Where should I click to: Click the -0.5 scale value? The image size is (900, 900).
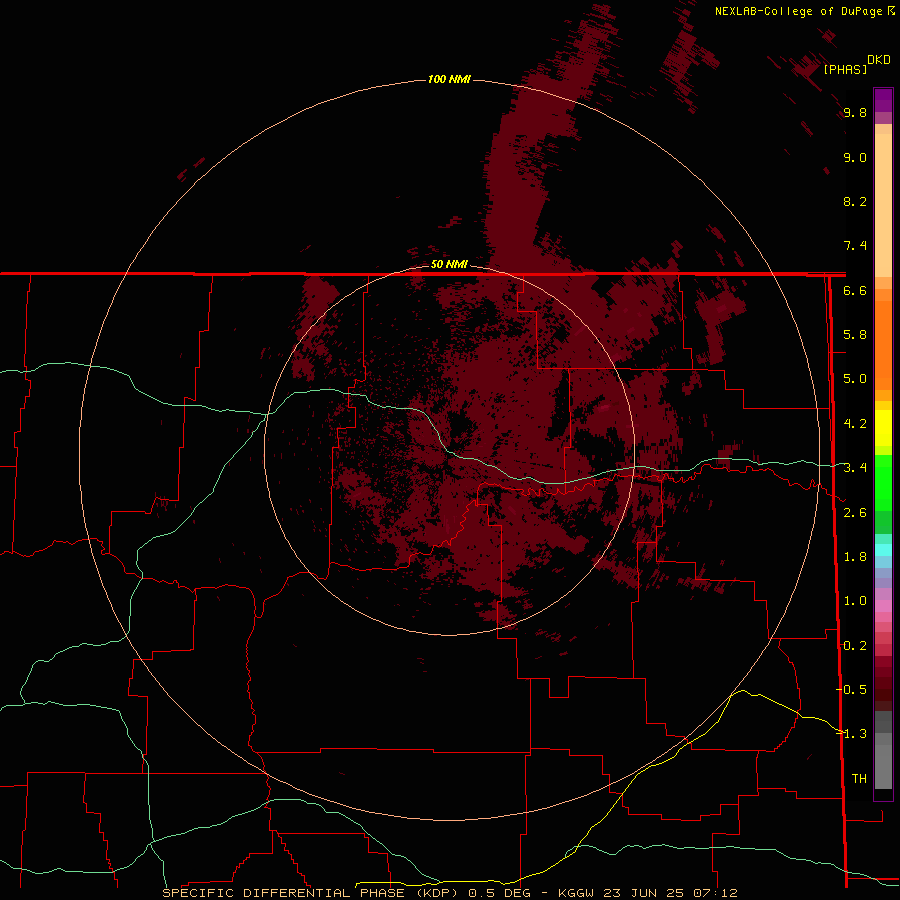(852, 690)
